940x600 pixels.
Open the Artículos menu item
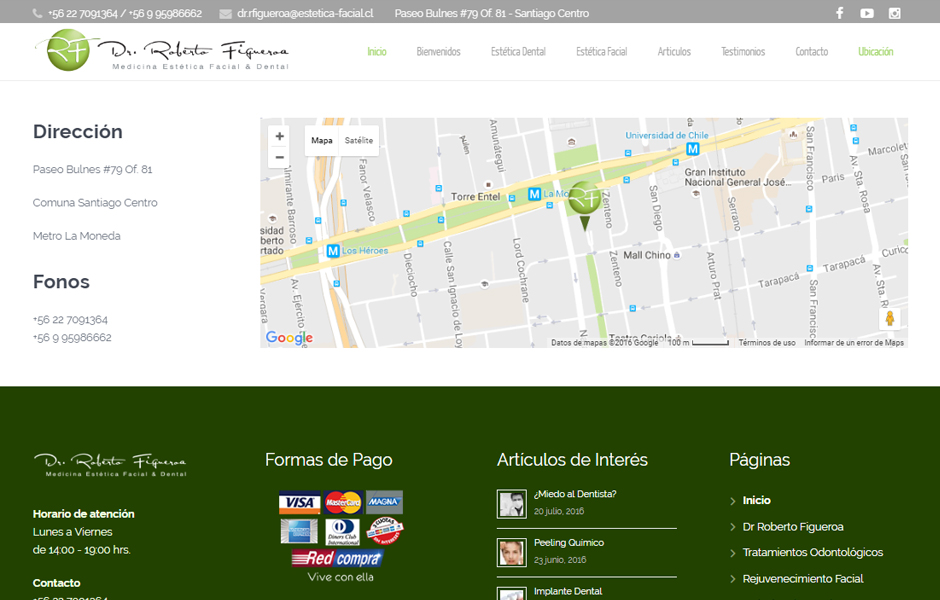[674, 52]
